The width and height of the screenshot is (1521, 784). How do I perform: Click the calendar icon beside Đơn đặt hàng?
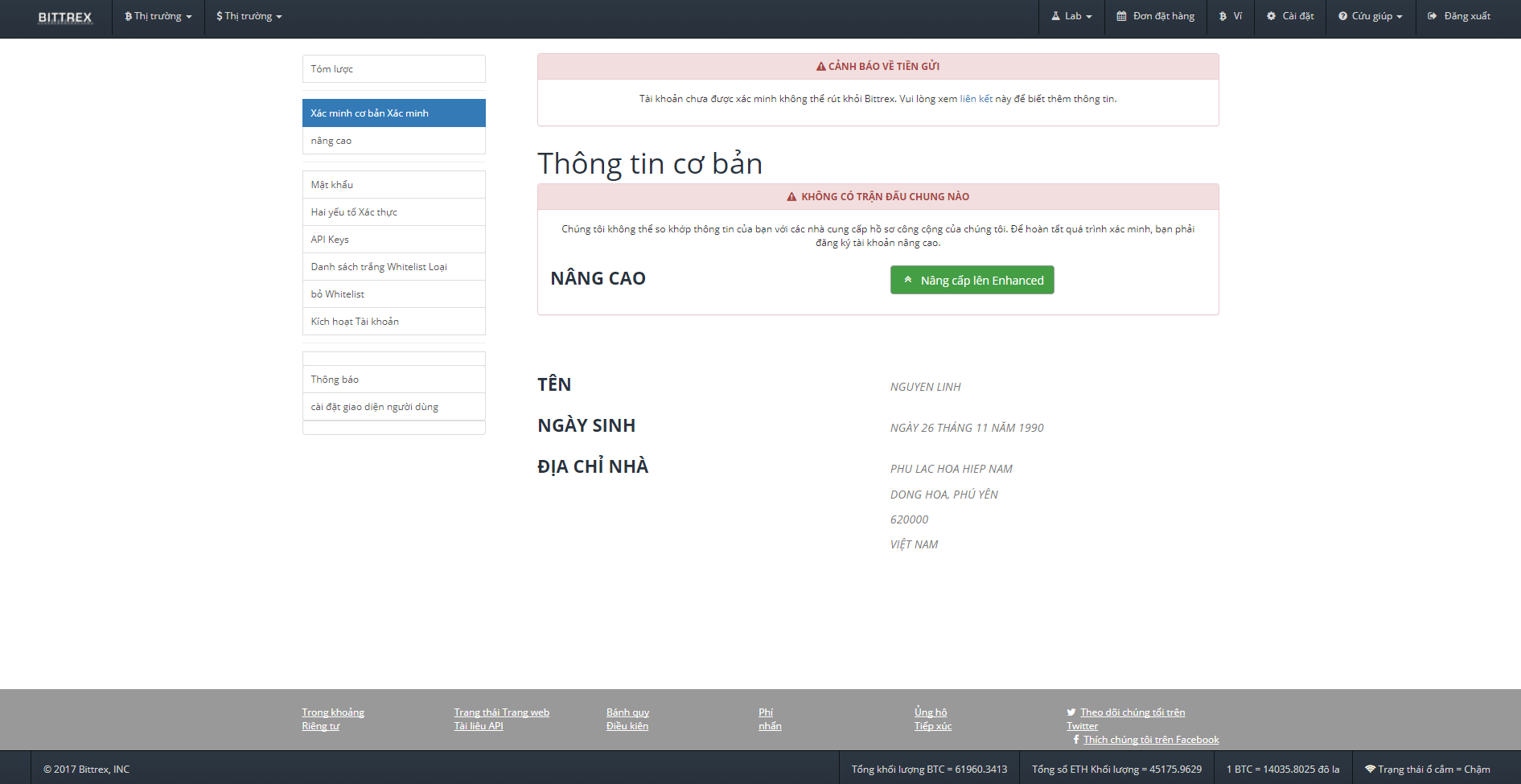point(1121,16)
